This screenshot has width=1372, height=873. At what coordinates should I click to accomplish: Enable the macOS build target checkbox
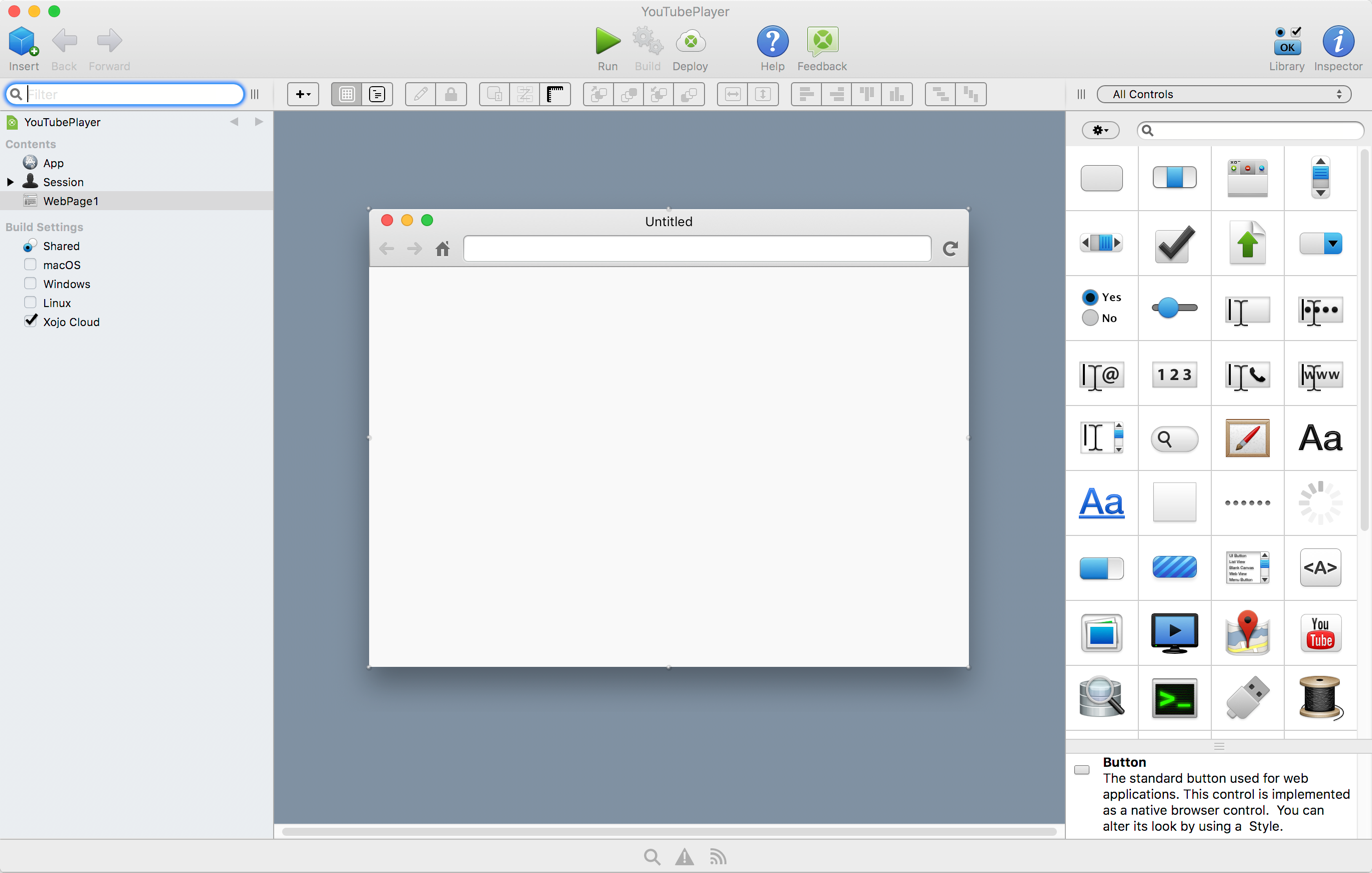tap(30, 265)
